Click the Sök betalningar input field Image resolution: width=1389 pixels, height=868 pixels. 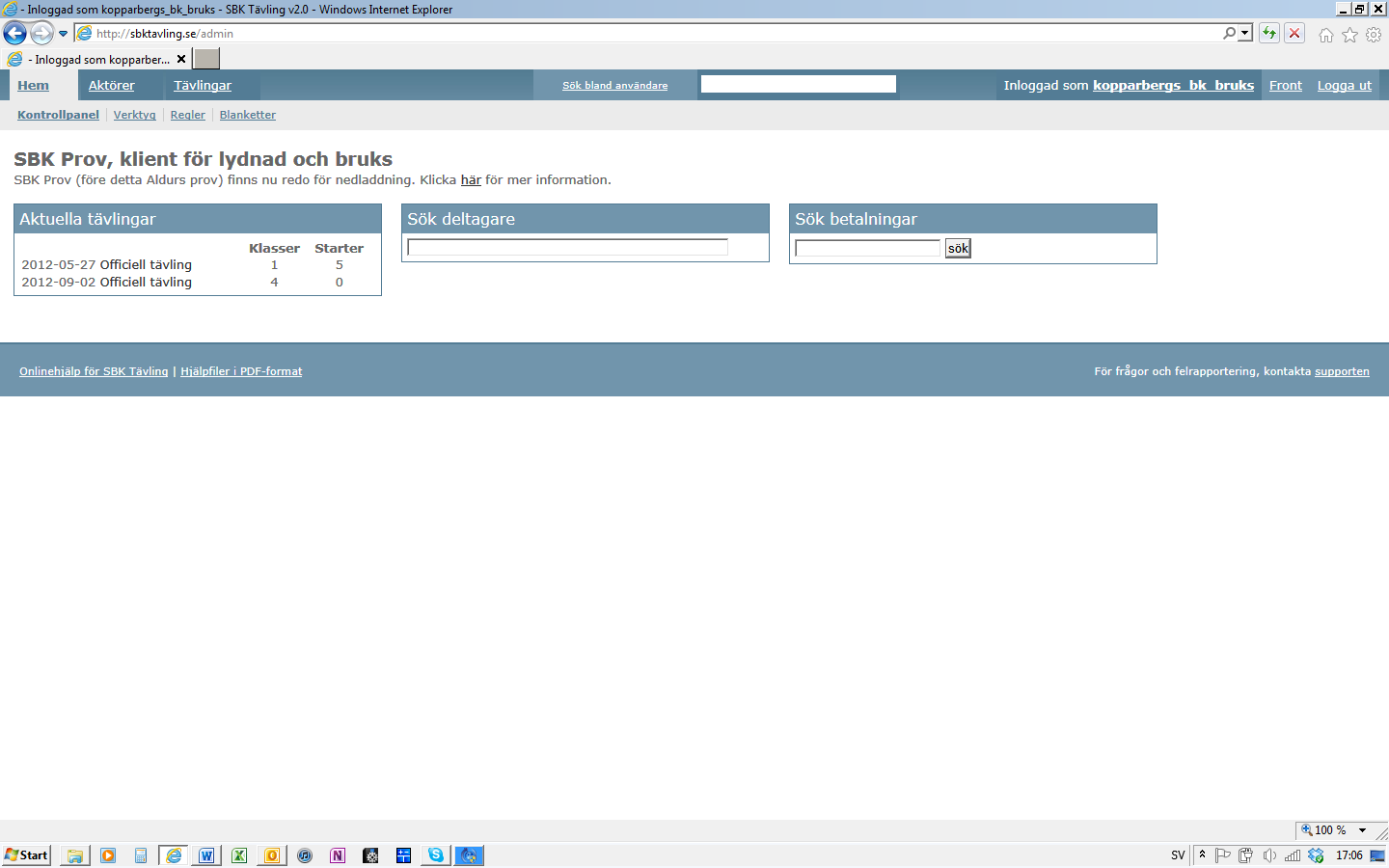click(867, 248)
